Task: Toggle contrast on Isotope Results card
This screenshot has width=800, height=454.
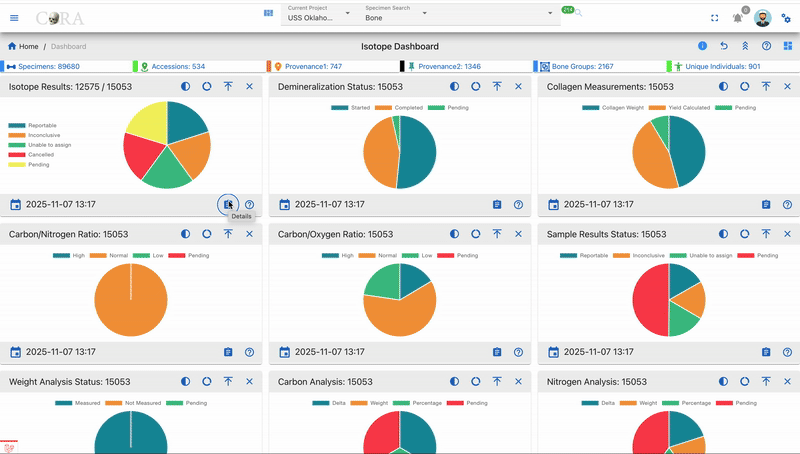Action: coord(185,86)
